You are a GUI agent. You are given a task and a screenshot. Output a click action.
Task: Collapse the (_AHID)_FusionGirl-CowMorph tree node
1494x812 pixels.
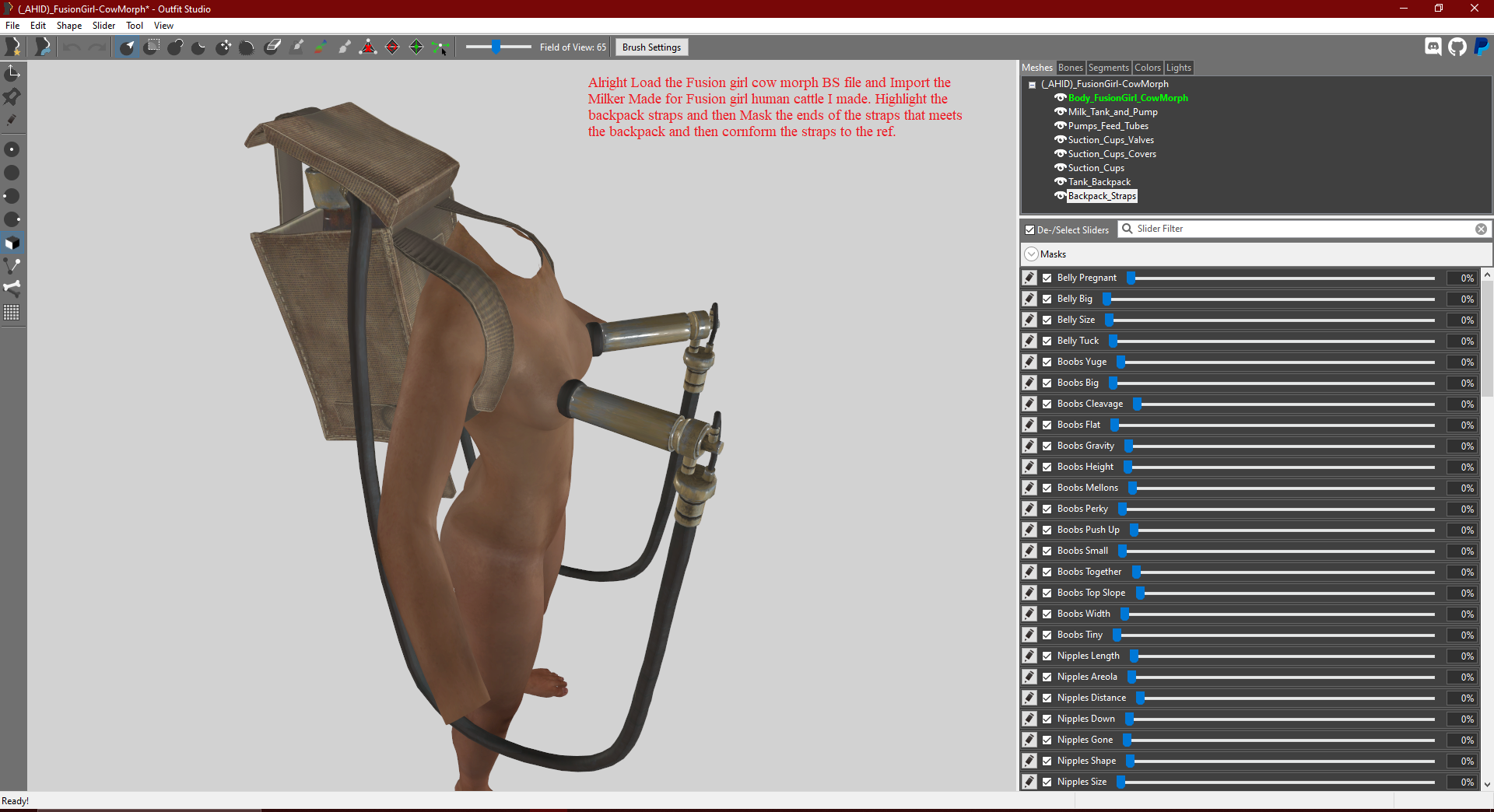click(1033, 85)
